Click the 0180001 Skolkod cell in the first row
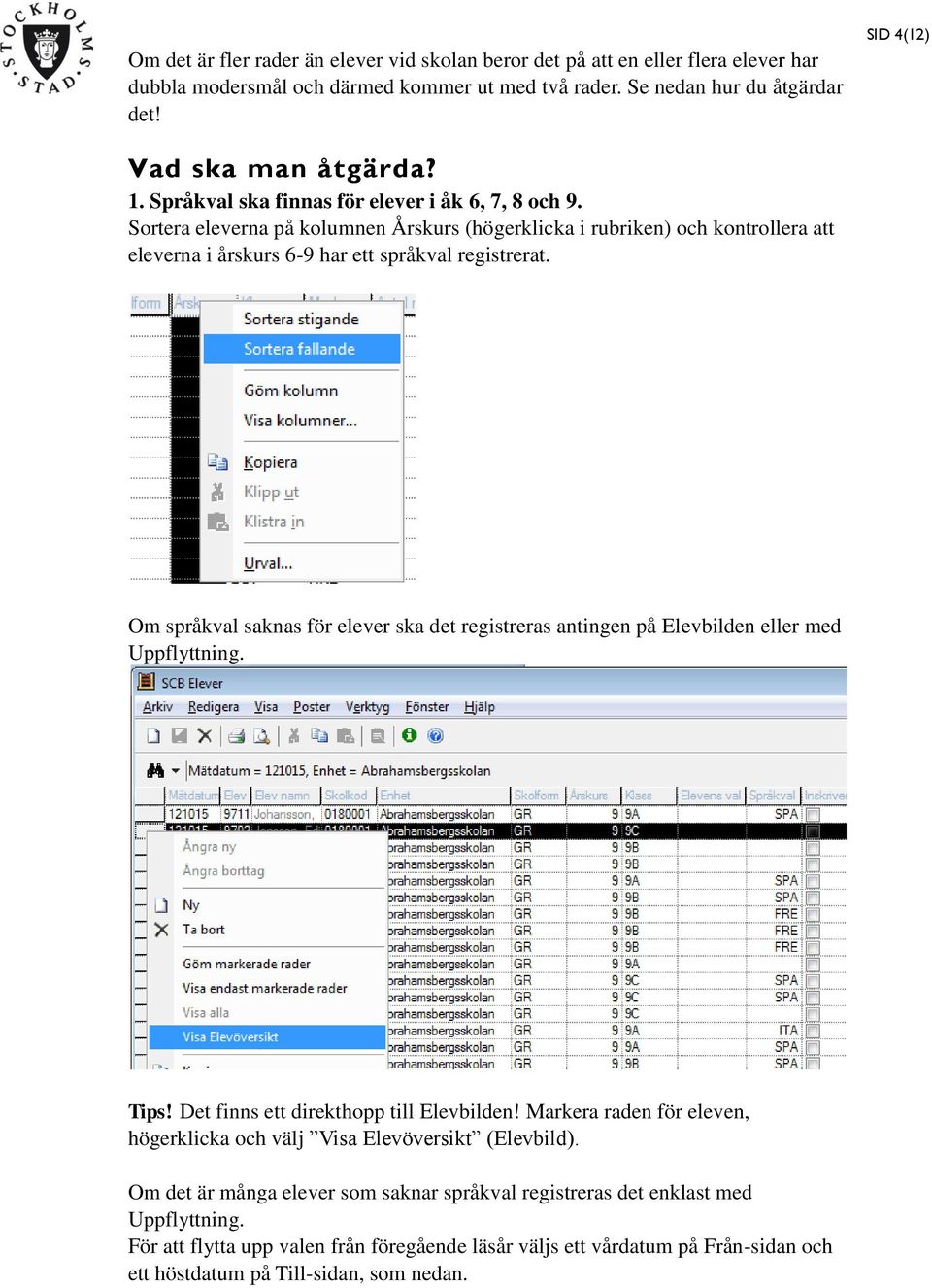Image resolution: width=932 pixels, height=1288 pixels. click(x=349, y=814)
